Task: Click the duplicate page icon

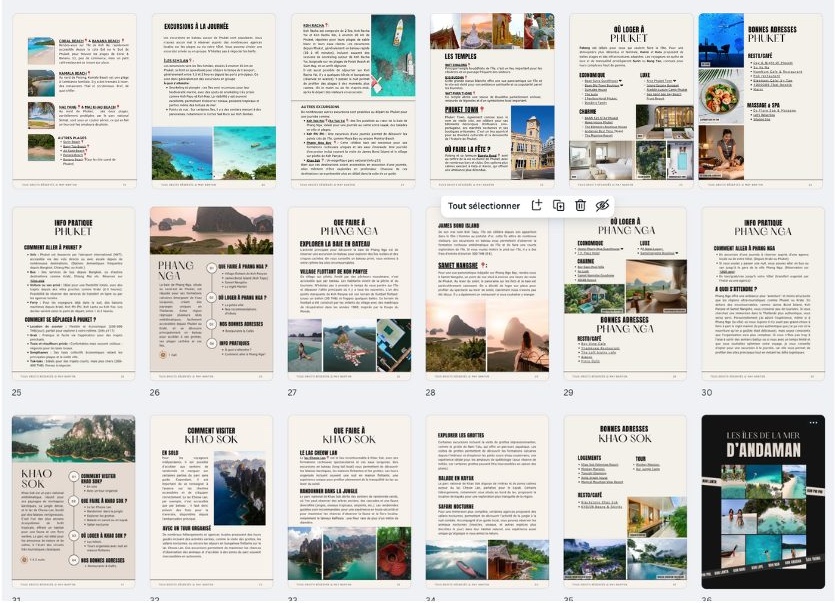Action: pos(559,205)
